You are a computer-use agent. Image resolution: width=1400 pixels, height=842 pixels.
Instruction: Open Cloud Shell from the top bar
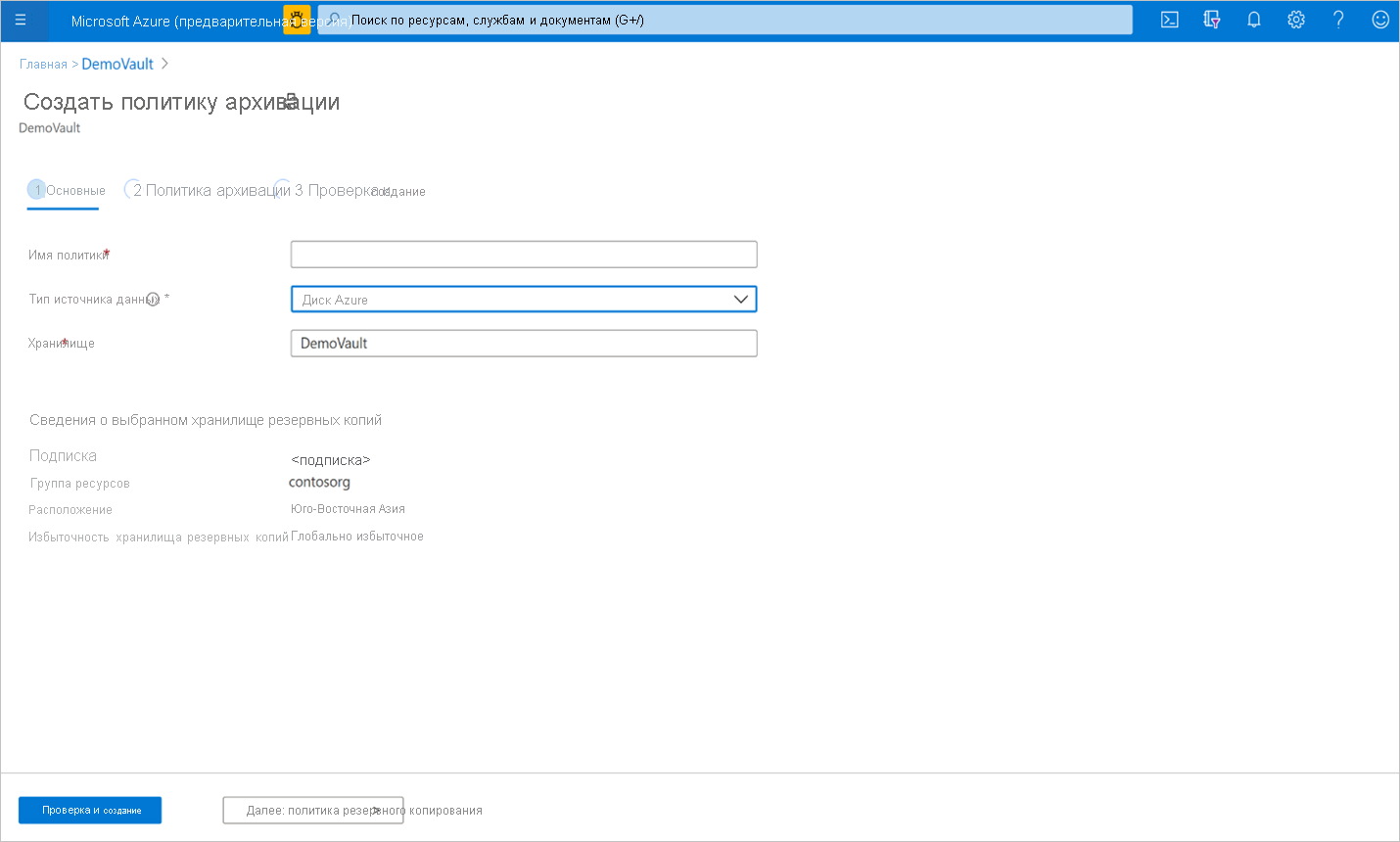tap(1170, 20)
